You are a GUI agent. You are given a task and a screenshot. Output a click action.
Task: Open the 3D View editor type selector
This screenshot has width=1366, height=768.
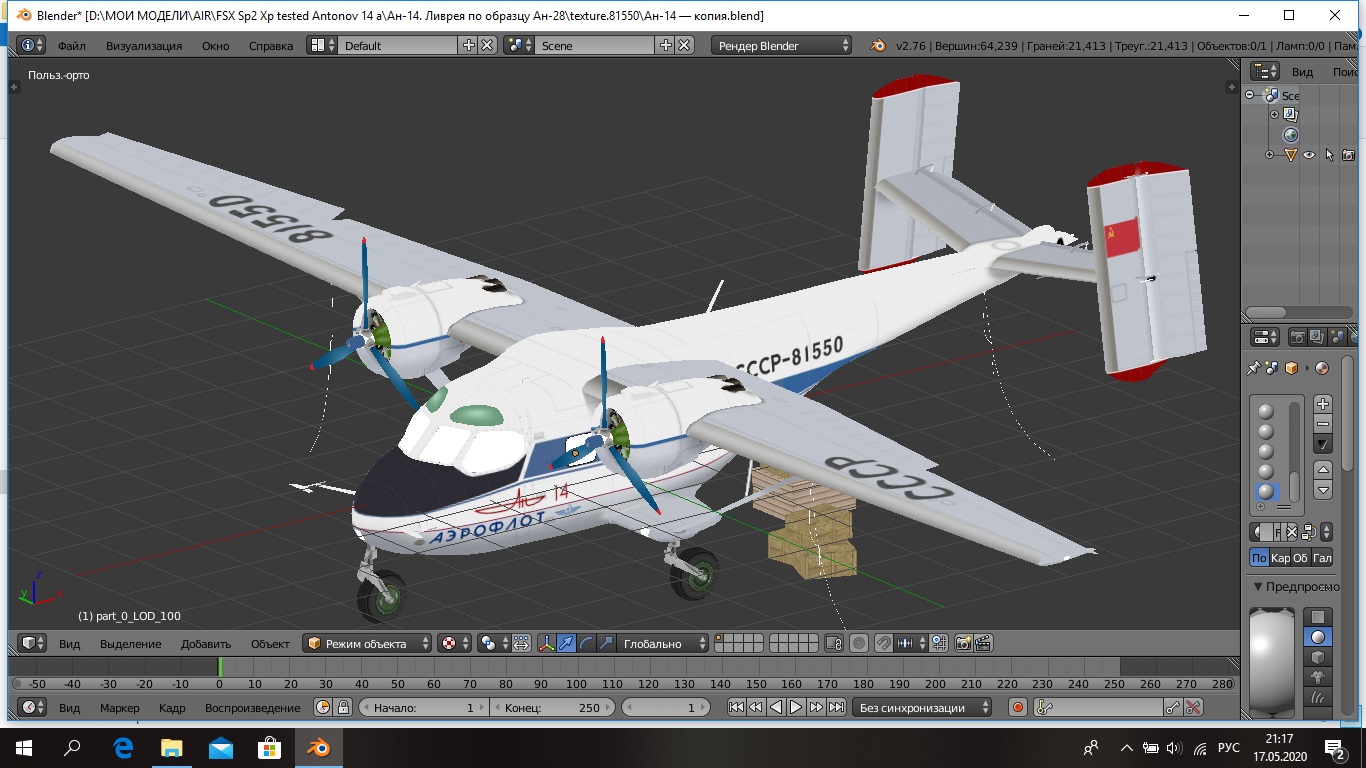(x=33, y=643)
